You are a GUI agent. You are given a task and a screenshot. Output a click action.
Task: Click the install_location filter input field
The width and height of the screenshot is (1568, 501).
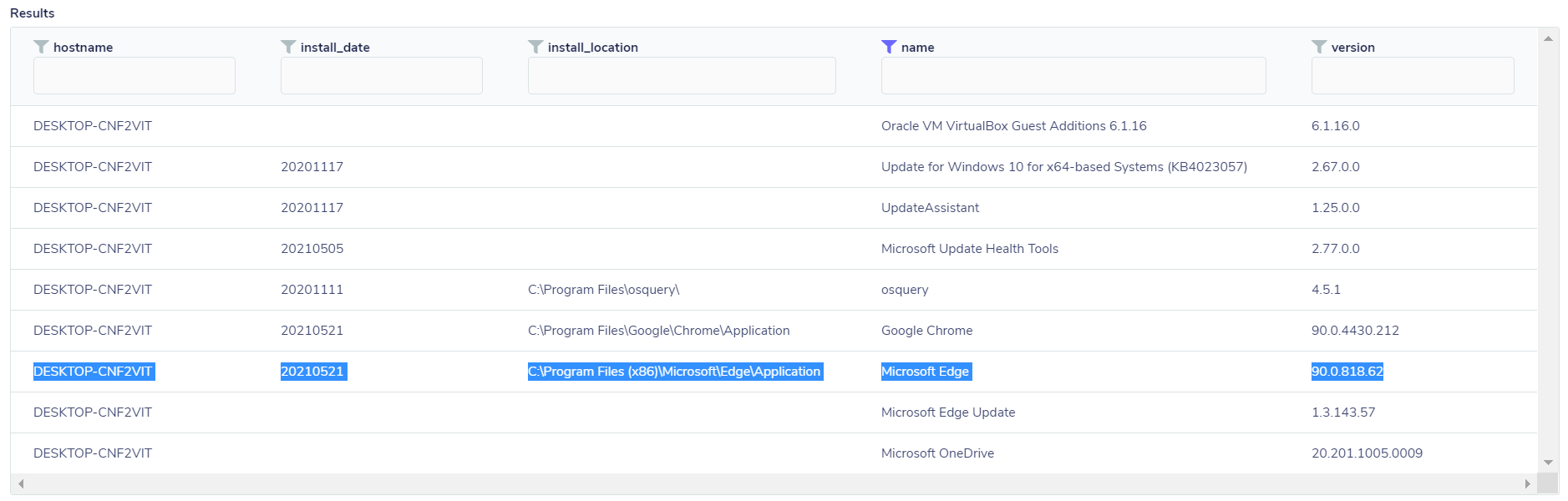pyautogui.click(x=682, y=76)
